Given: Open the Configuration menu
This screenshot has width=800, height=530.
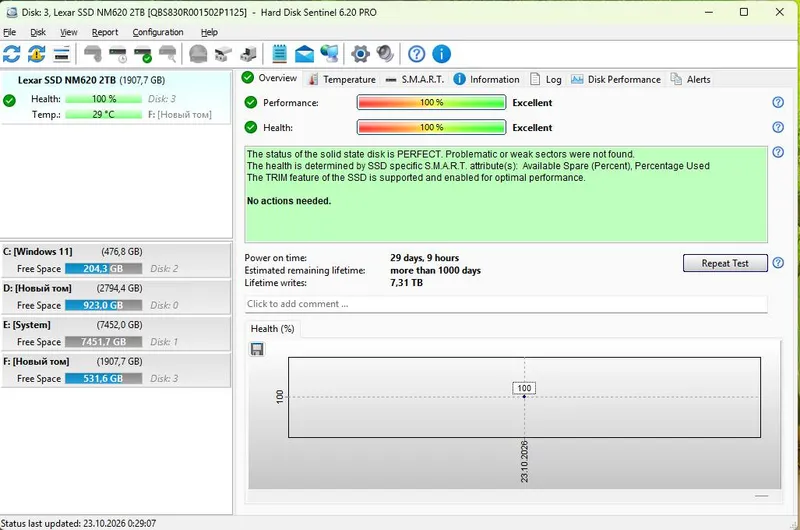Looking at the screenshot, I should point(158,32).
